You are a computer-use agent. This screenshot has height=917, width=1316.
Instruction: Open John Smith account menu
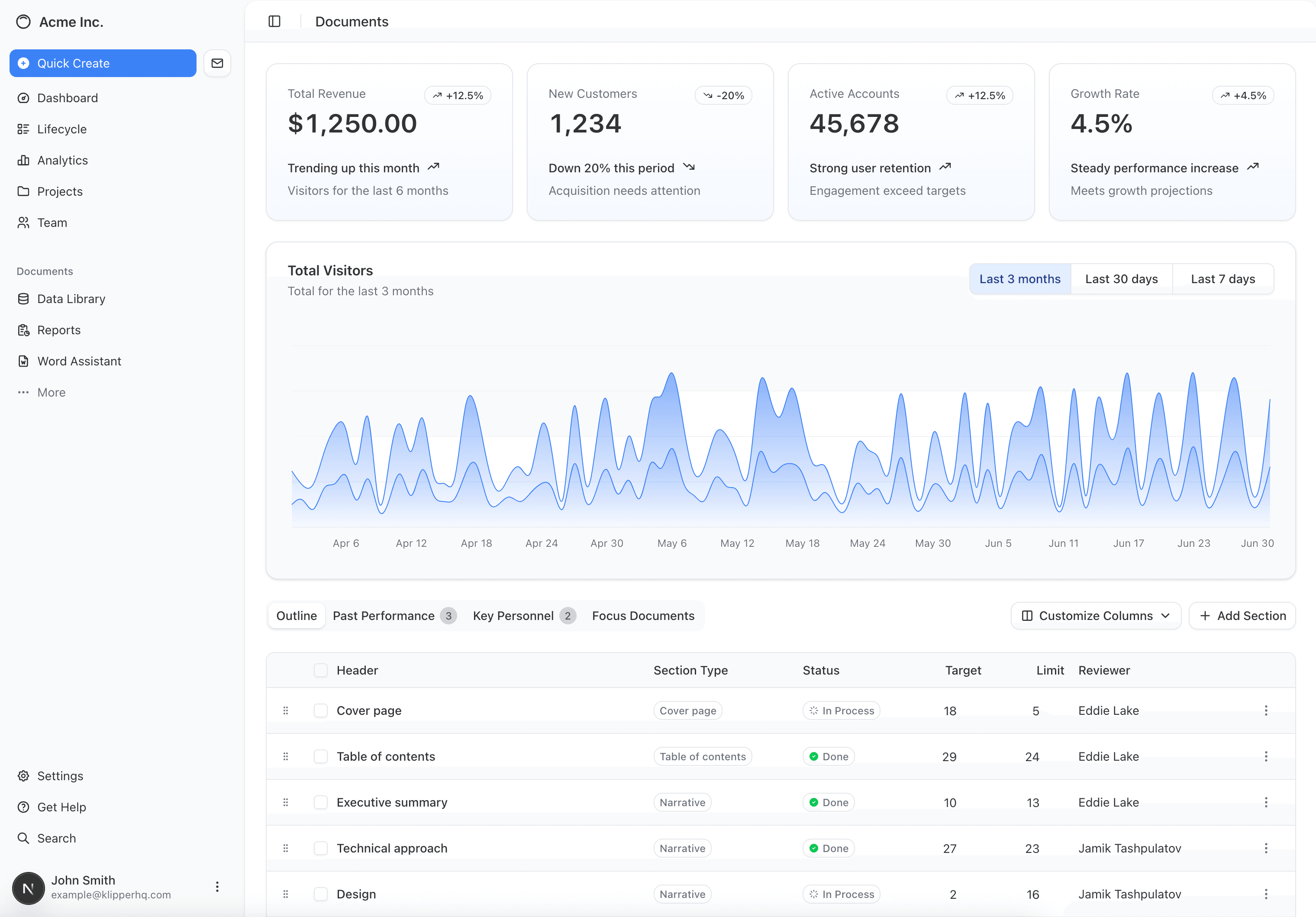217,887
